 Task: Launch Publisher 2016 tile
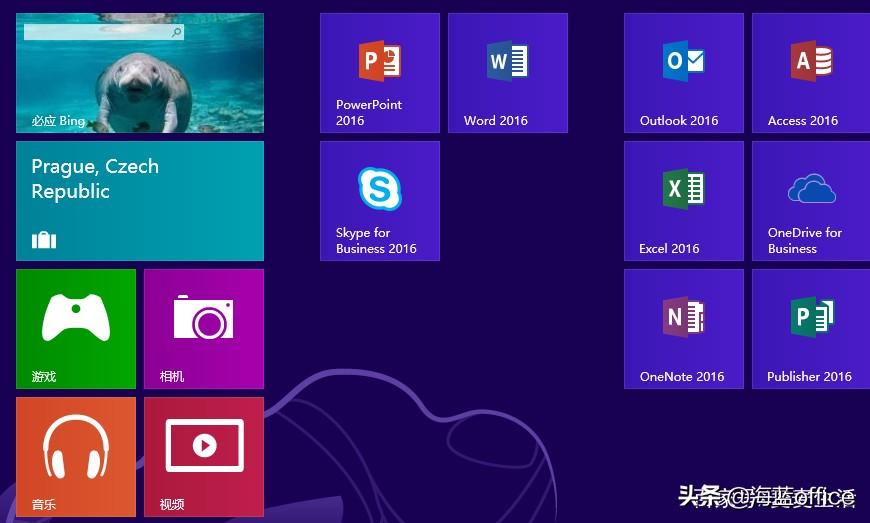coord(811,329)
